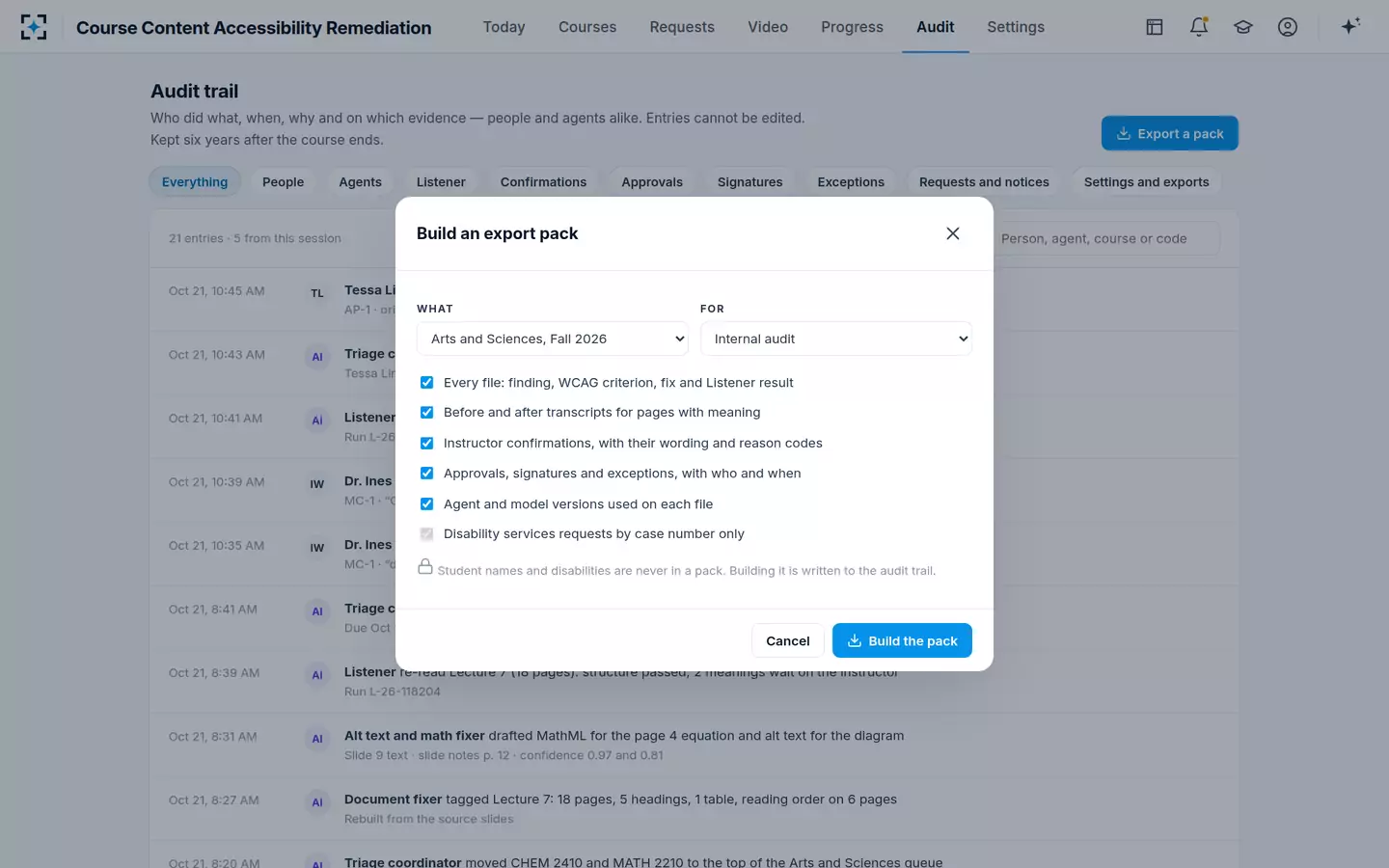Screen dimensions: 1389x868
Task: Open the Courses tab
Action: [587, 27]
